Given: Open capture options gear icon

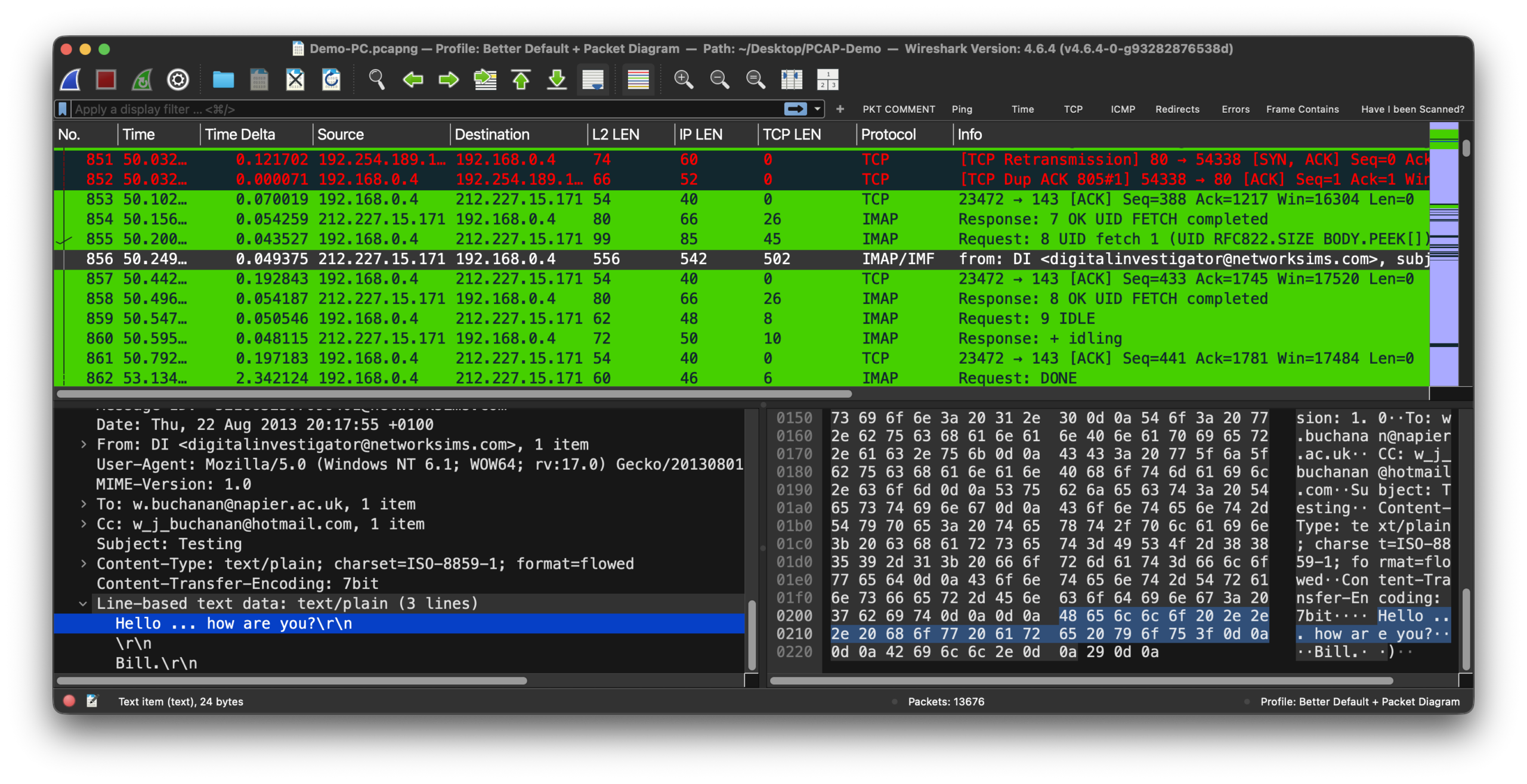Looking at the screenshot, I should click(x=178, y=79).
